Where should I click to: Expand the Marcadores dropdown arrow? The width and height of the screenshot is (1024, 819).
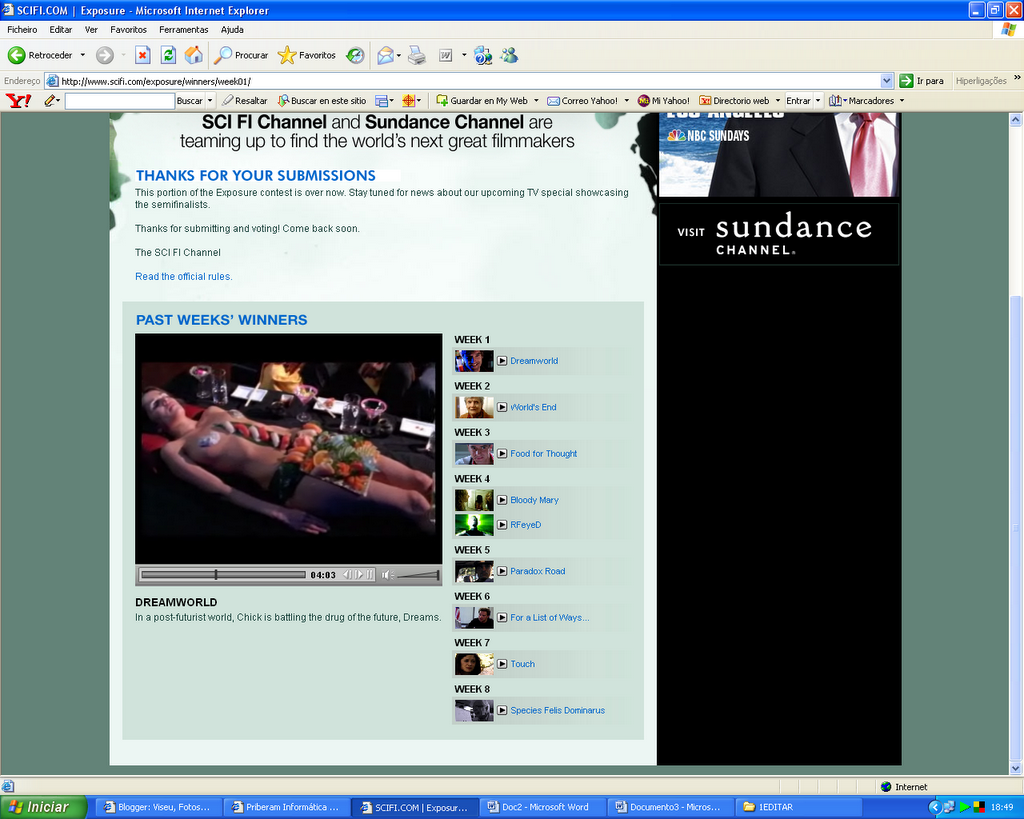[902, 101]
